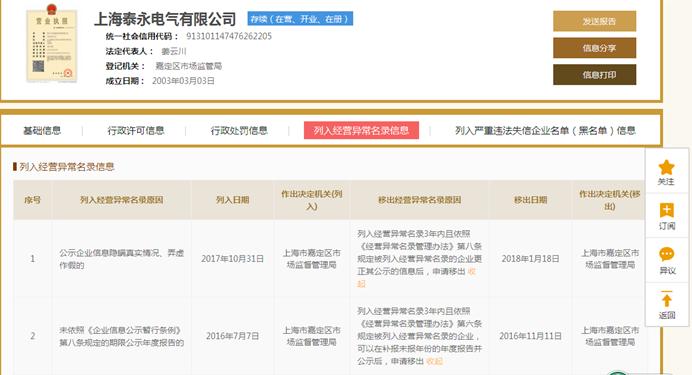Click company name 上海泰永电气有限公司

(165, 19)
